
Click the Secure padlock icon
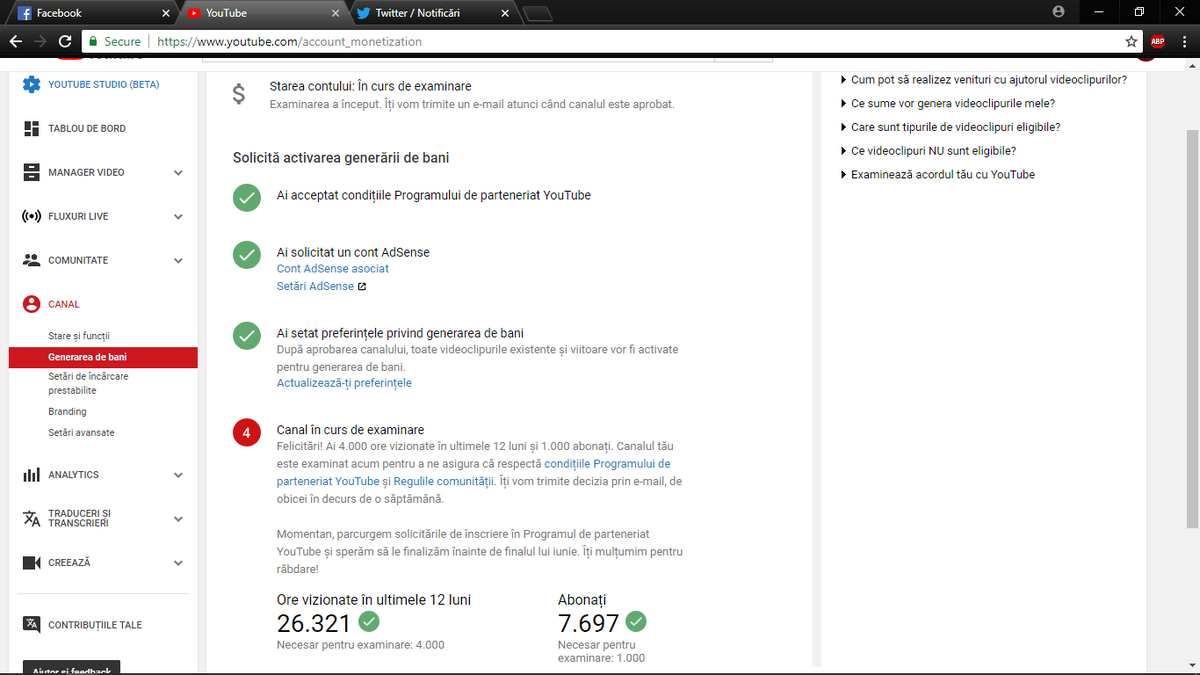93,42
